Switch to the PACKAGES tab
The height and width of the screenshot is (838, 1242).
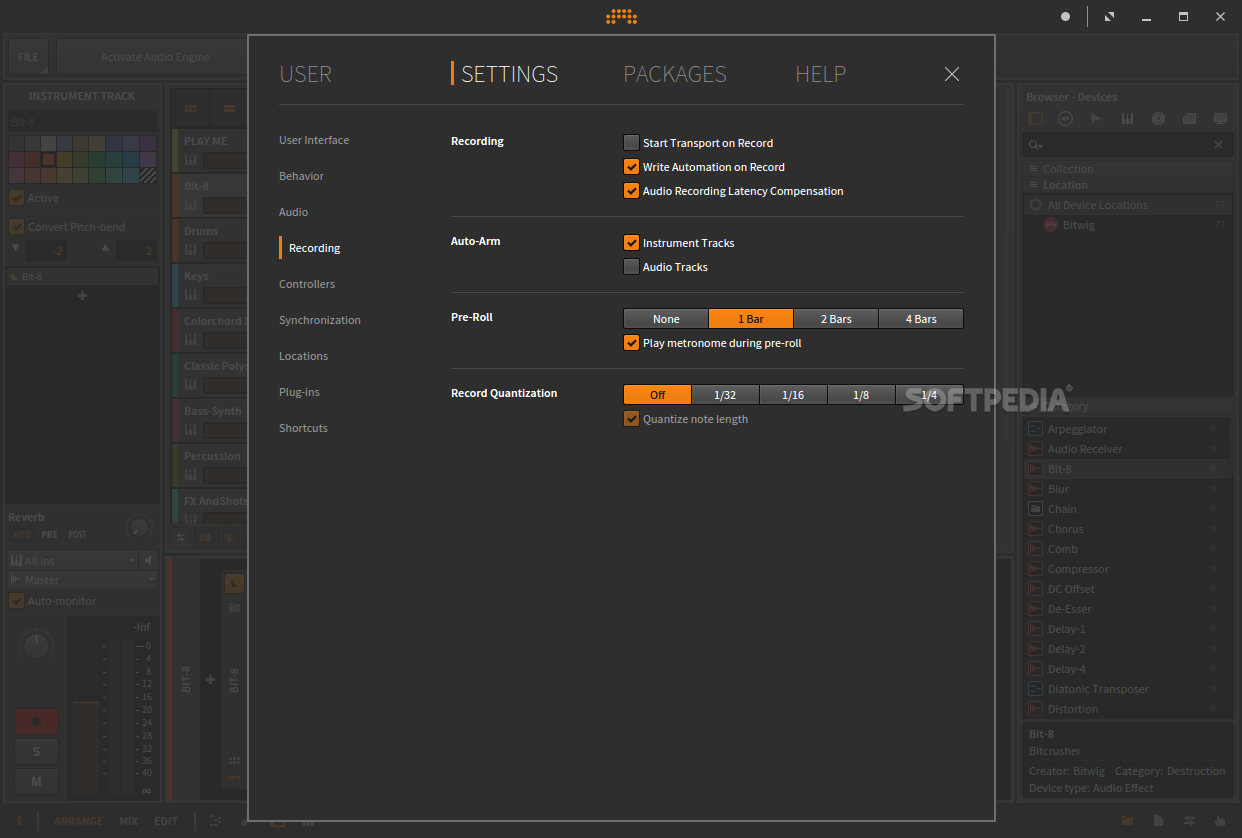(675, 74)
